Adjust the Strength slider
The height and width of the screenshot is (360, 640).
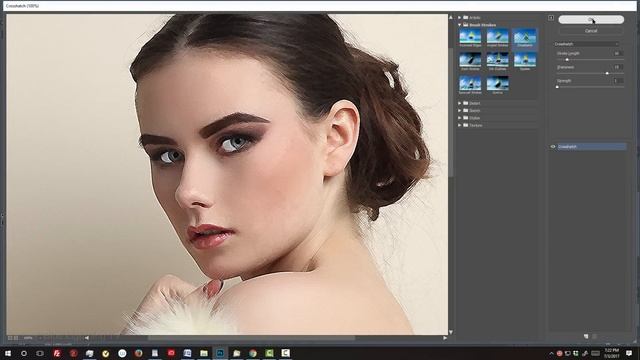(x=558, y=87)
